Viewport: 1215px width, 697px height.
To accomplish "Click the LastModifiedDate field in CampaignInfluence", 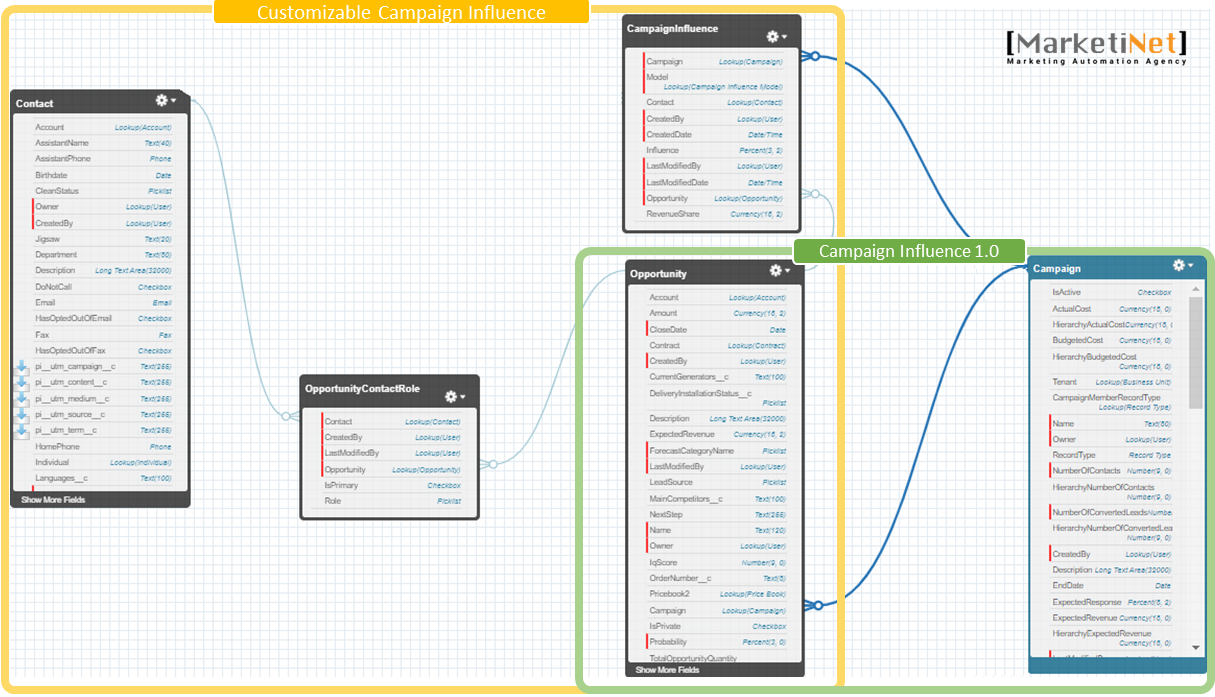I will point(714,183).
